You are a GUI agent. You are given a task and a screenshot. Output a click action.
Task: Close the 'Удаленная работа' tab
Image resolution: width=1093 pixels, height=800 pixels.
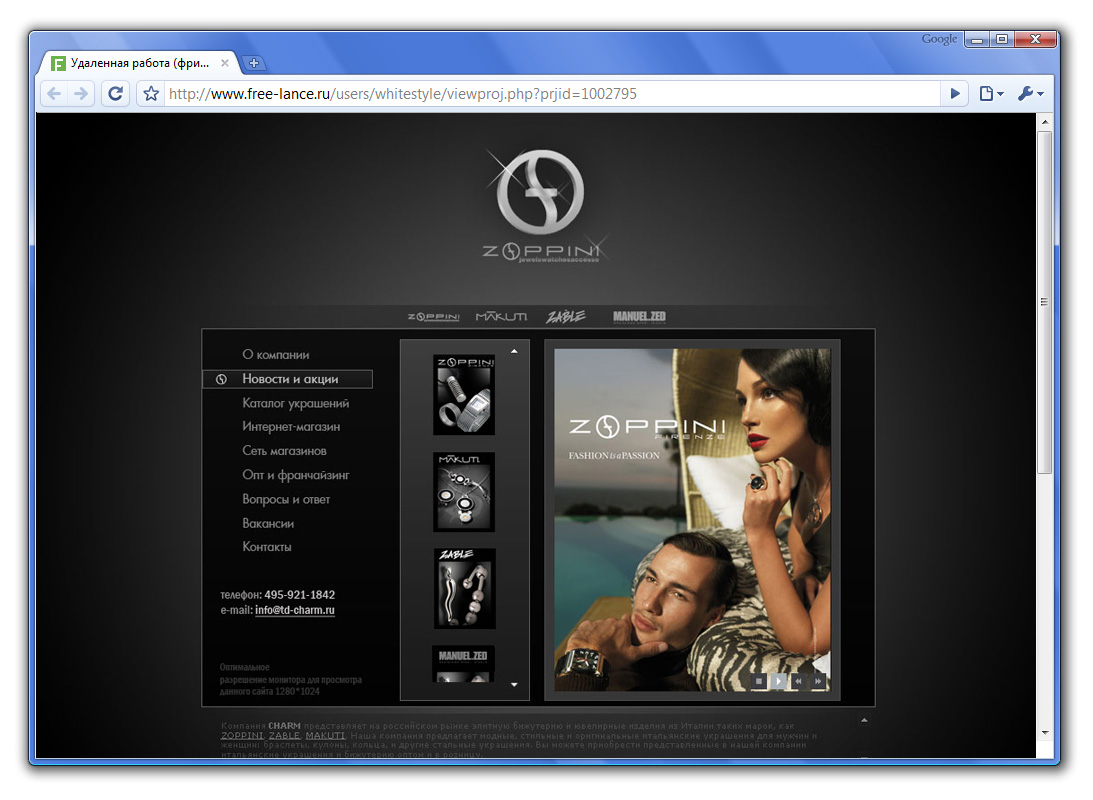(224, 63)
